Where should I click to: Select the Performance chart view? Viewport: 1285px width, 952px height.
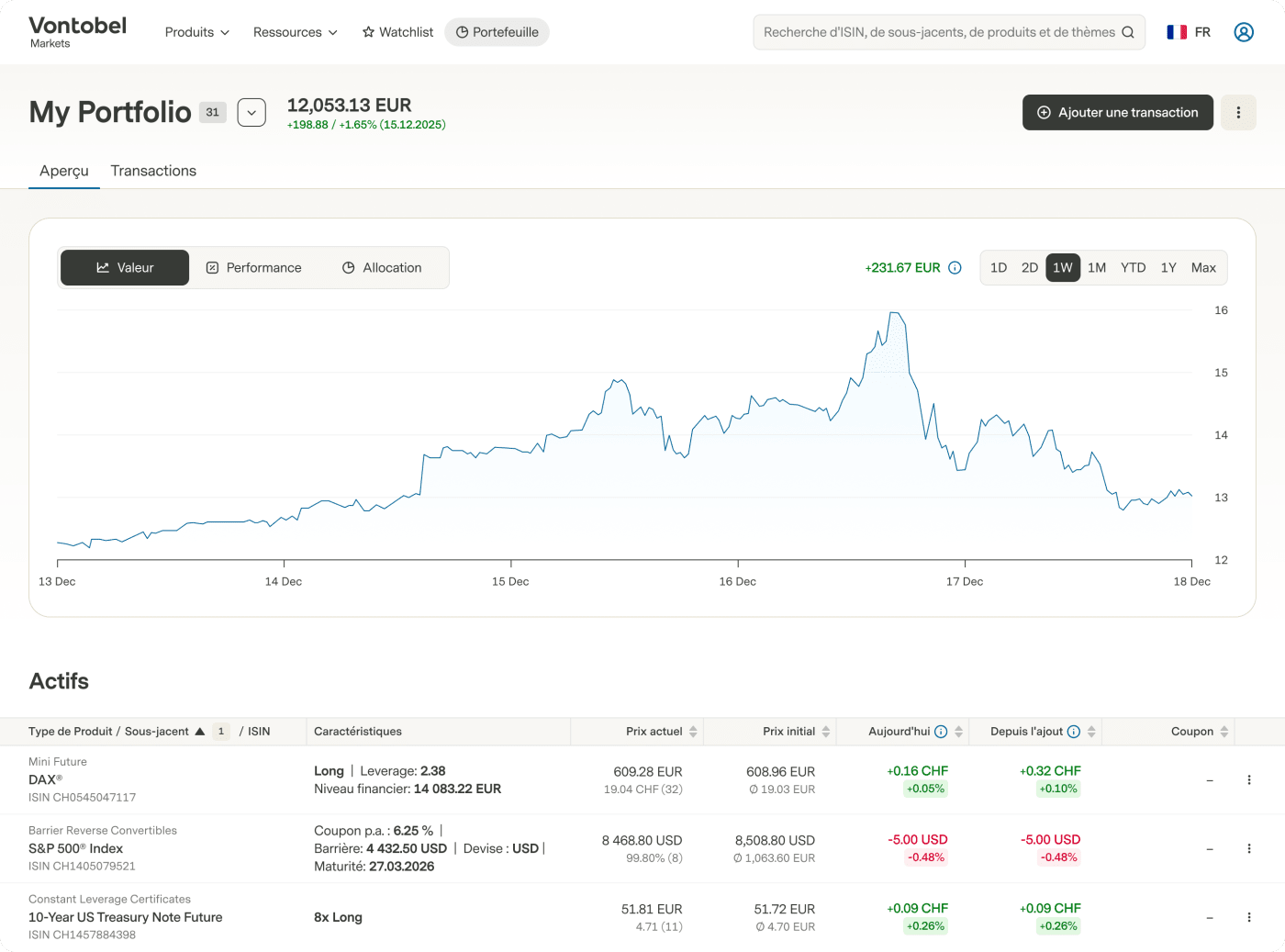[253, 268]
